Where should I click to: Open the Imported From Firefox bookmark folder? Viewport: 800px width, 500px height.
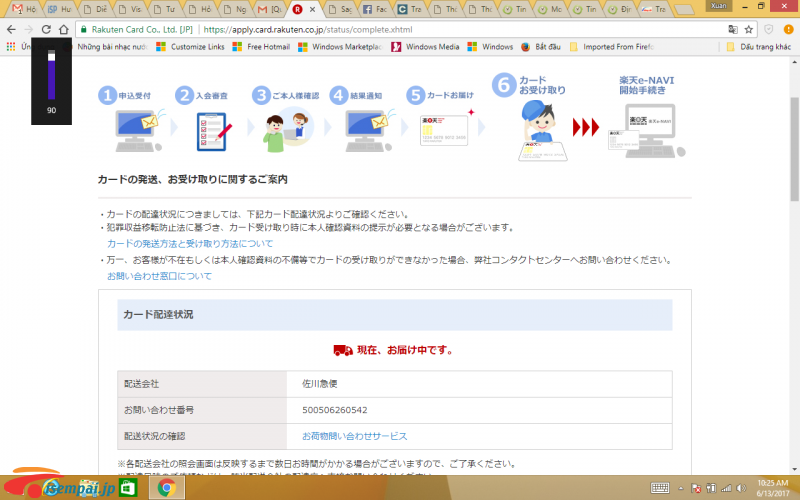pos(611,46)
